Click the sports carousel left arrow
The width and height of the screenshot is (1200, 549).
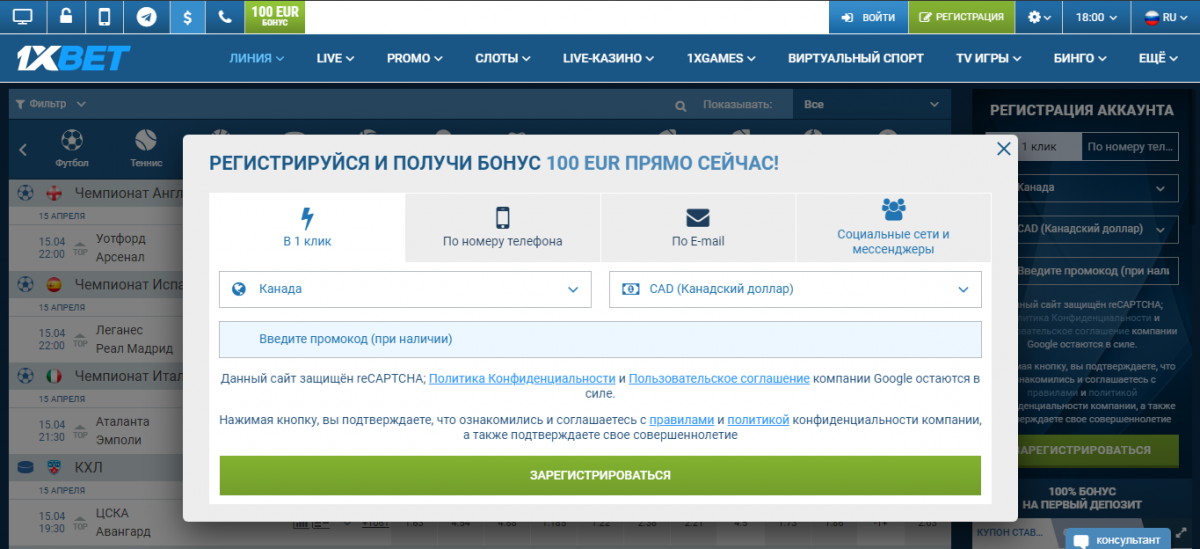click(x=24, y=150)
